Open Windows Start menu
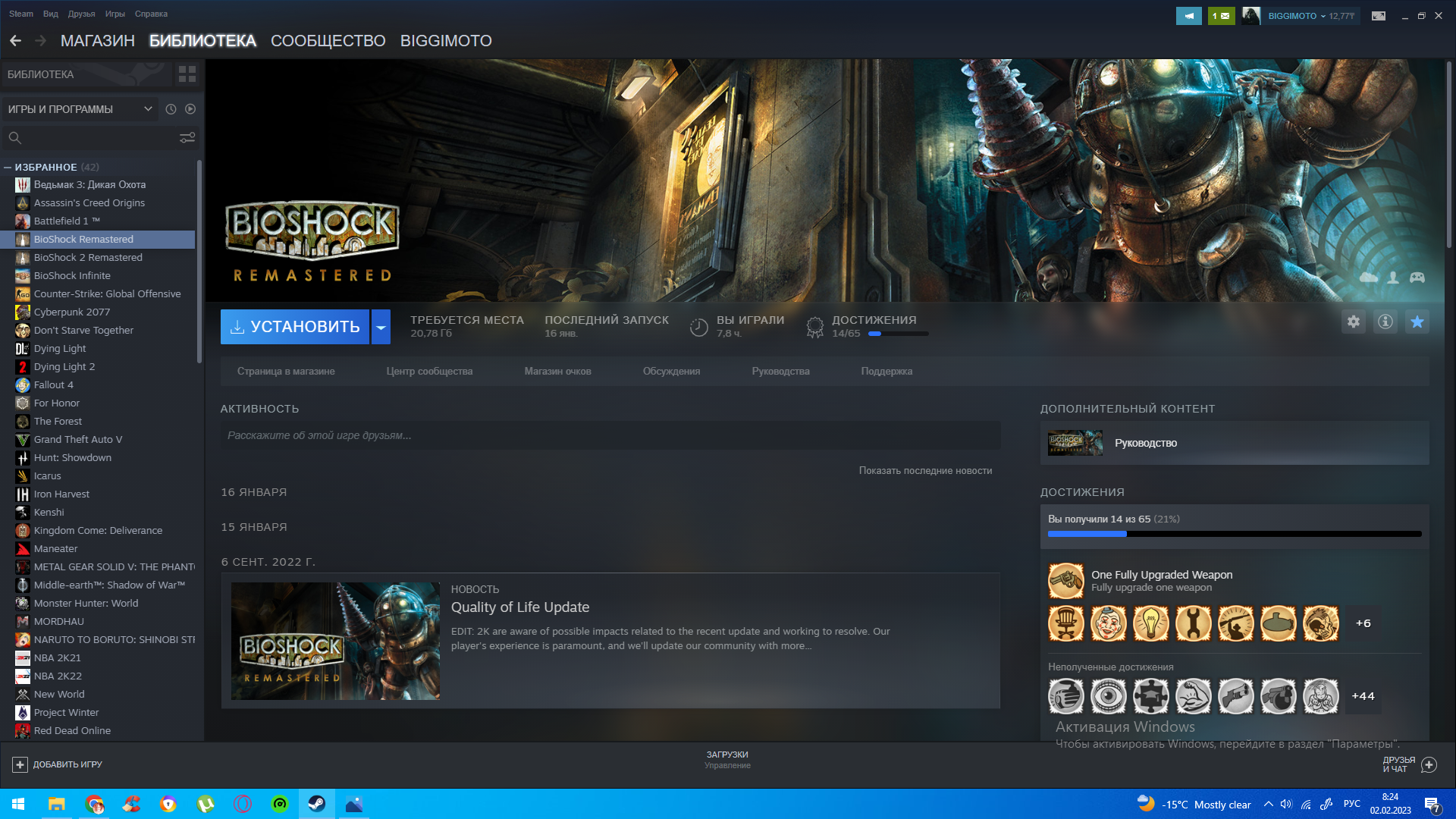This screenshot has width=1456, height=819. point(18,804)
